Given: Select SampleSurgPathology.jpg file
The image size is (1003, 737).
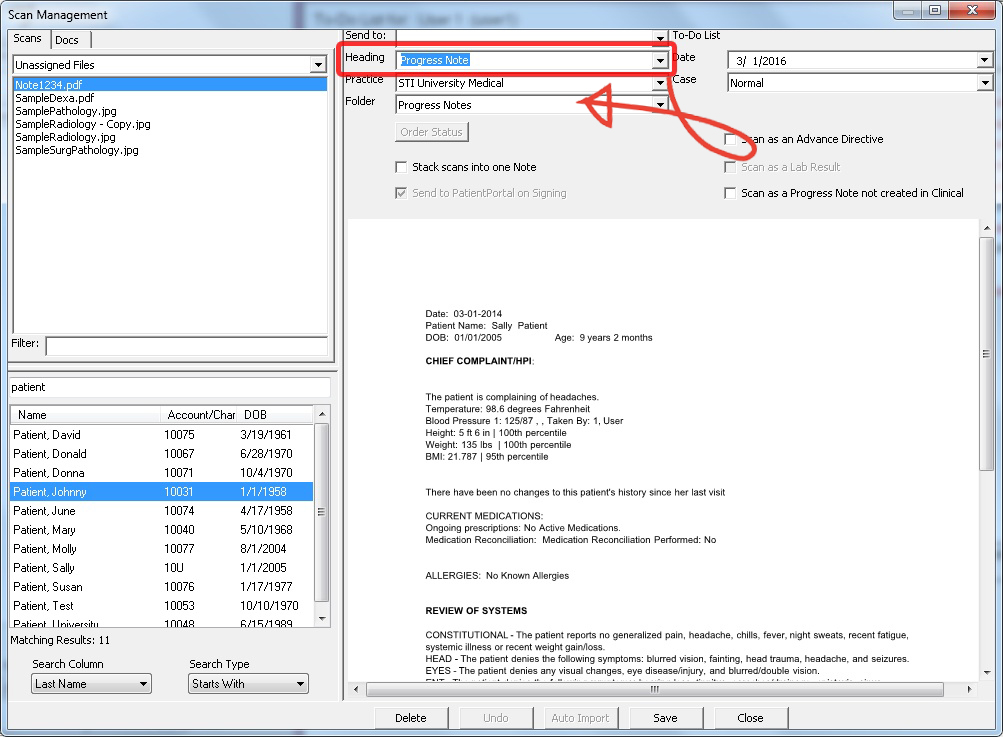Looking at the screenshot, I should point(77,150).
